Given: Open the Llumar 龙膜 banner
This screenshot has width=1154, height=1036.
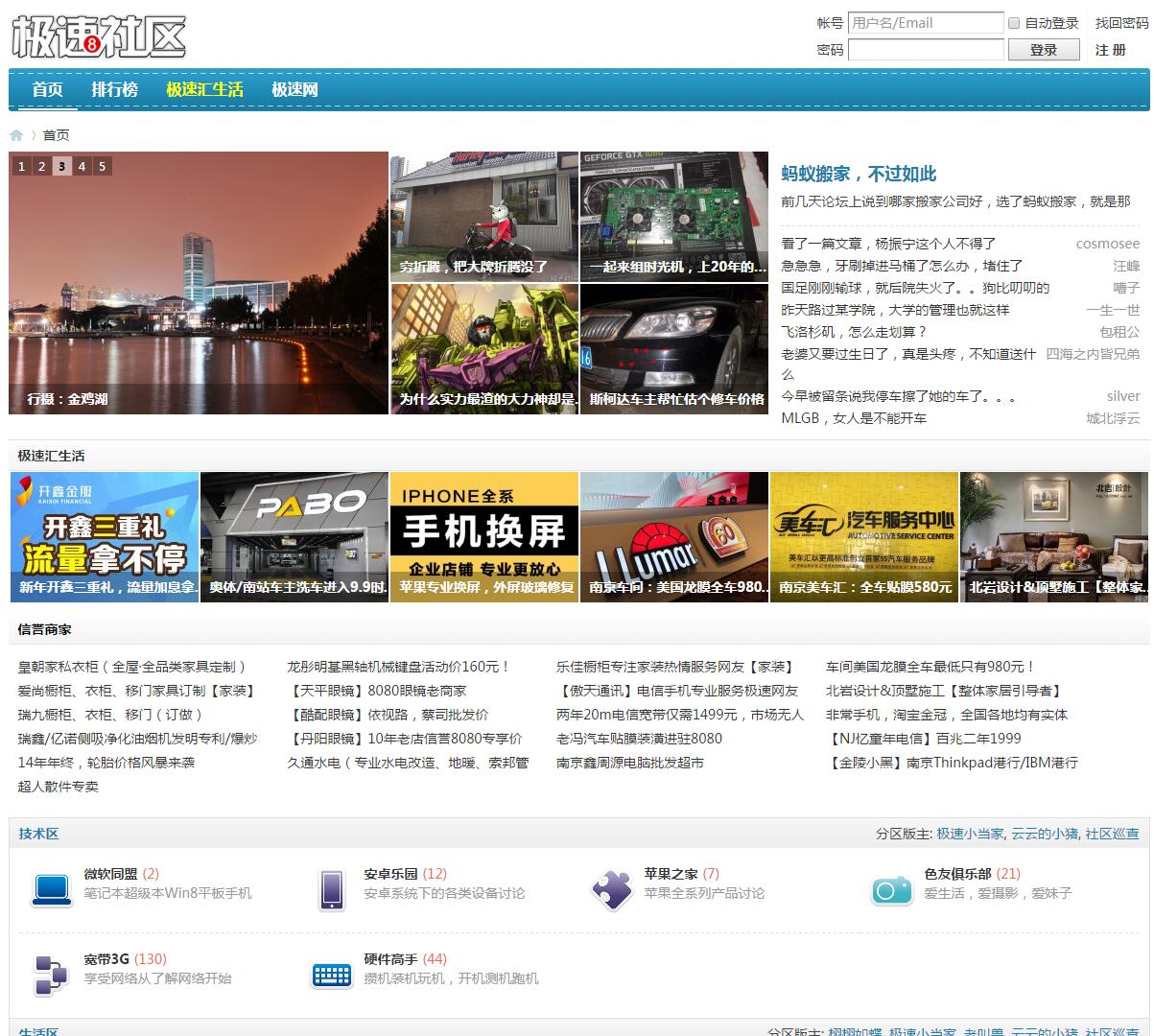Looking at the screenshot, I should tap(674, 537).
